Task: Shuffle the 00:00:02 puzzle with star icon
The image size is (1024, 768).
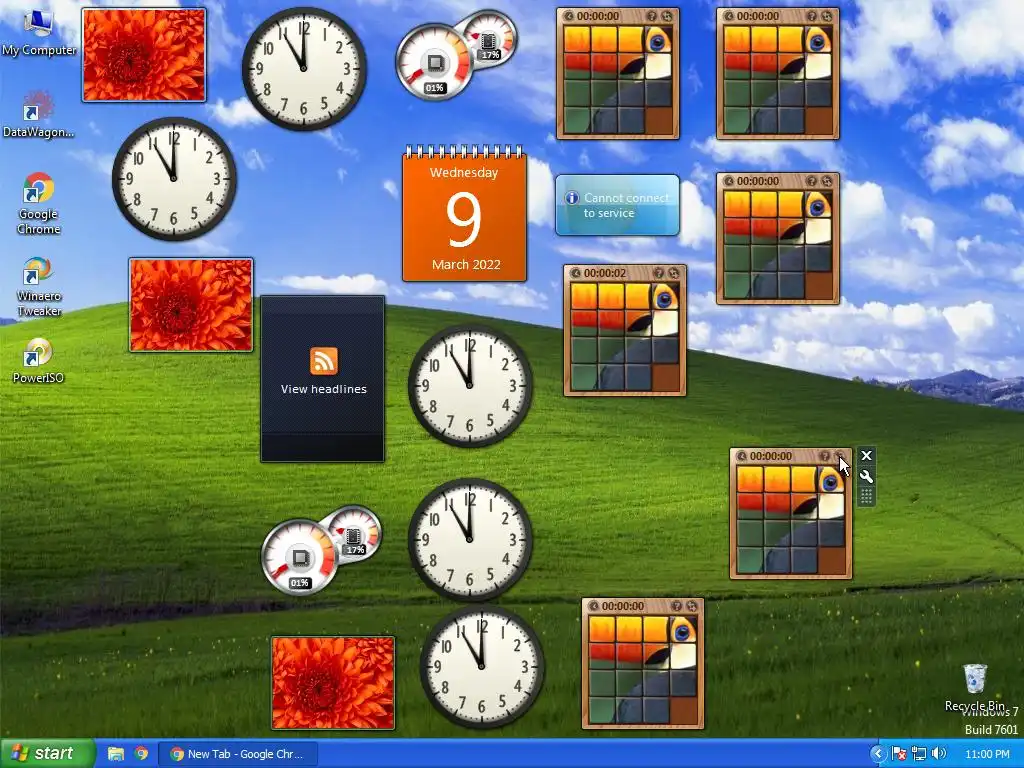Action: point(673,273)
